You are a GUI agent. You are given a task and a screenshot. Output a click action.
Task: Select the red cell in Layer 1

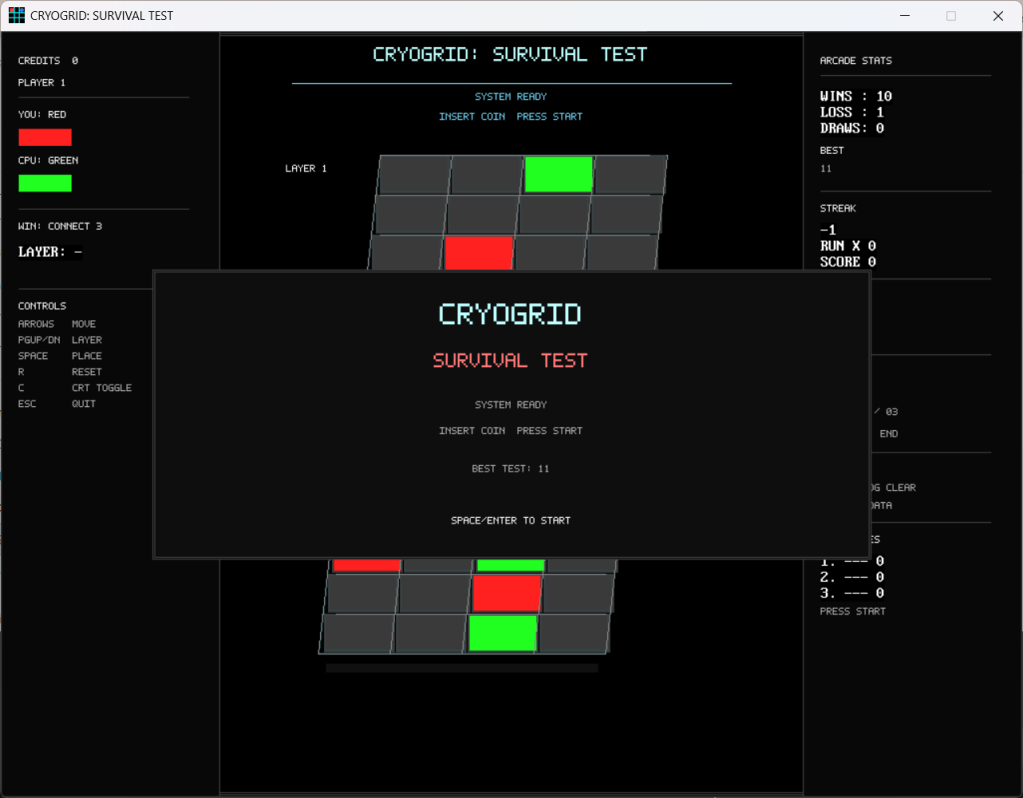479,253
